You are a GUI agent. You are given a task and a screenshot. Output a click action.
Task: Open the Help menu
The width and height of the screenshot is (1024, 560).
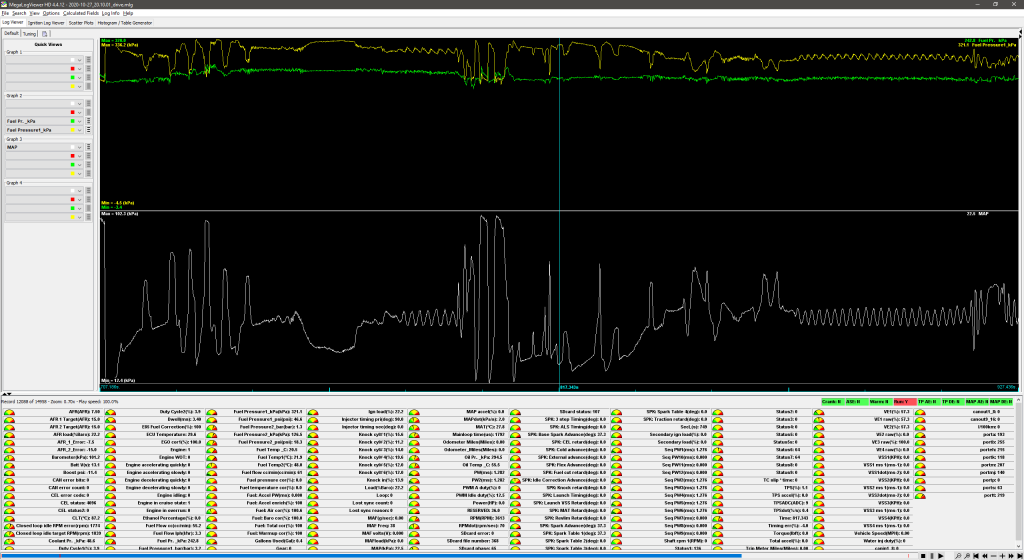128,13
